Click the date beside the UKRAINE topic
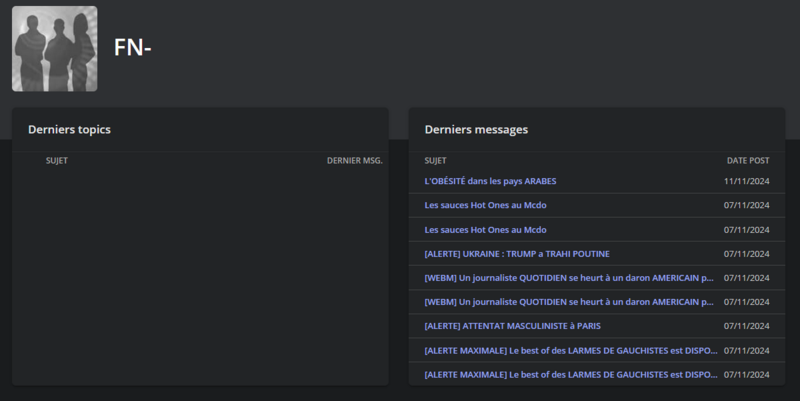Viewport: 800px width, 401px height. 746,254
